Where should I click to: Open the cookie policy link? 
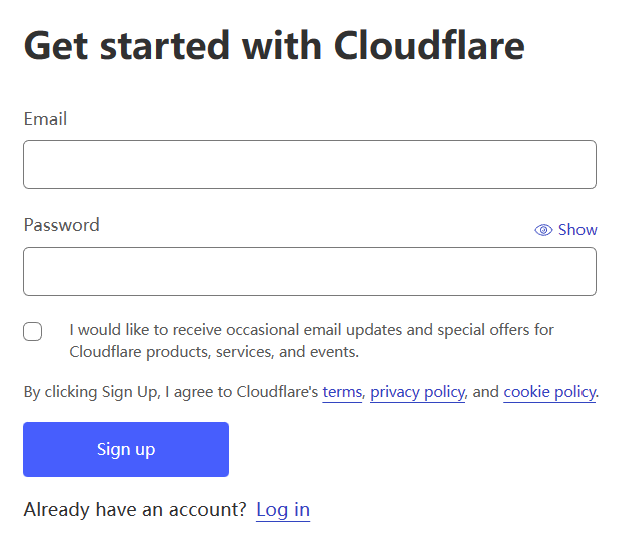click(549, 392)
